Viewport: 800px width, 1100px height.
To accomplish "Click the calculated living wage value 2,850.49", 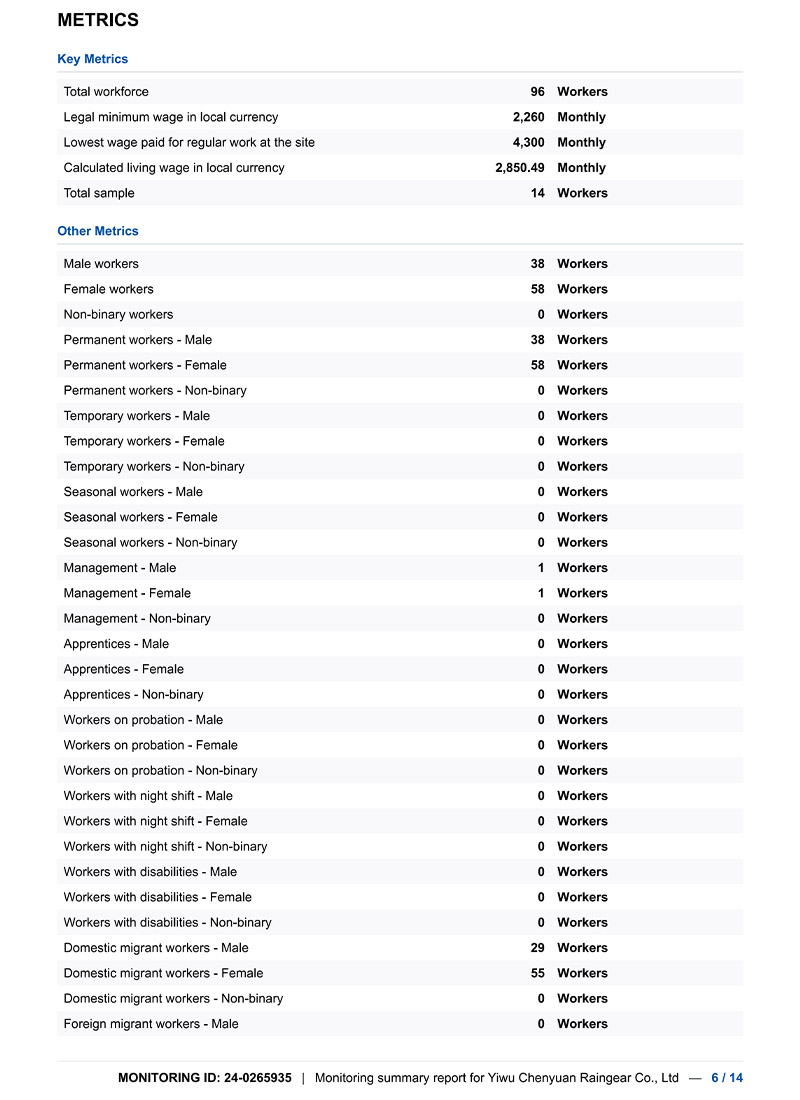I will point(520,168).
